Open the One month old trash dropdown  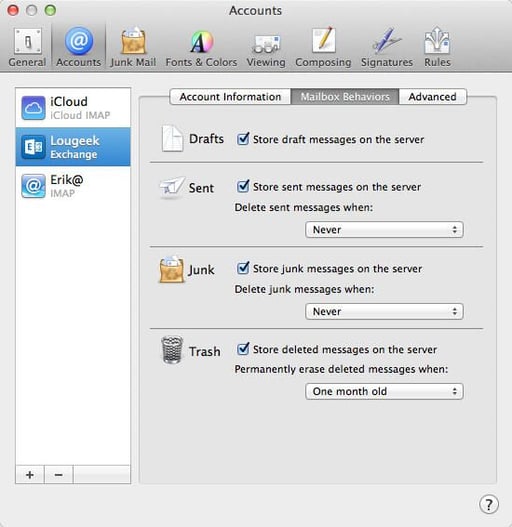click(x=384, y=391)
